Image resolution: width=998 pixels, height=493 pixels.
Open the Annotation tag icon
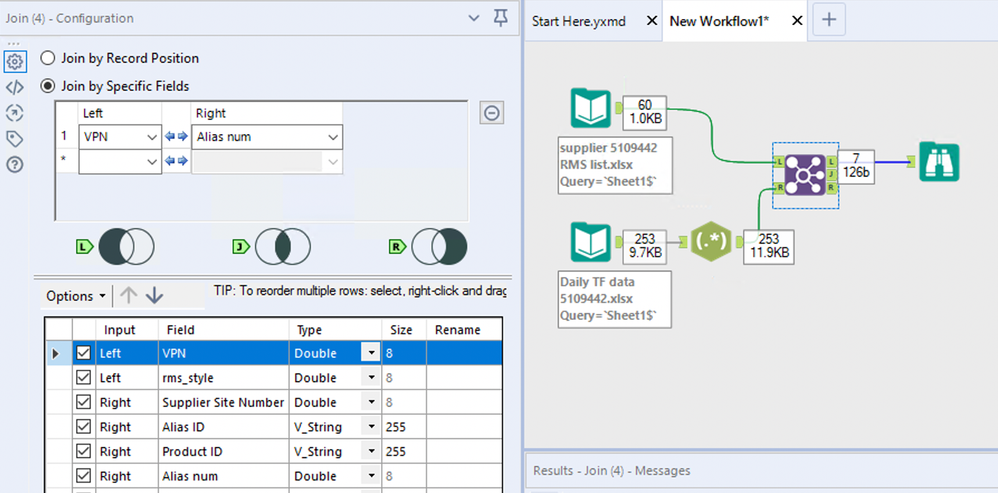(15, 139)
